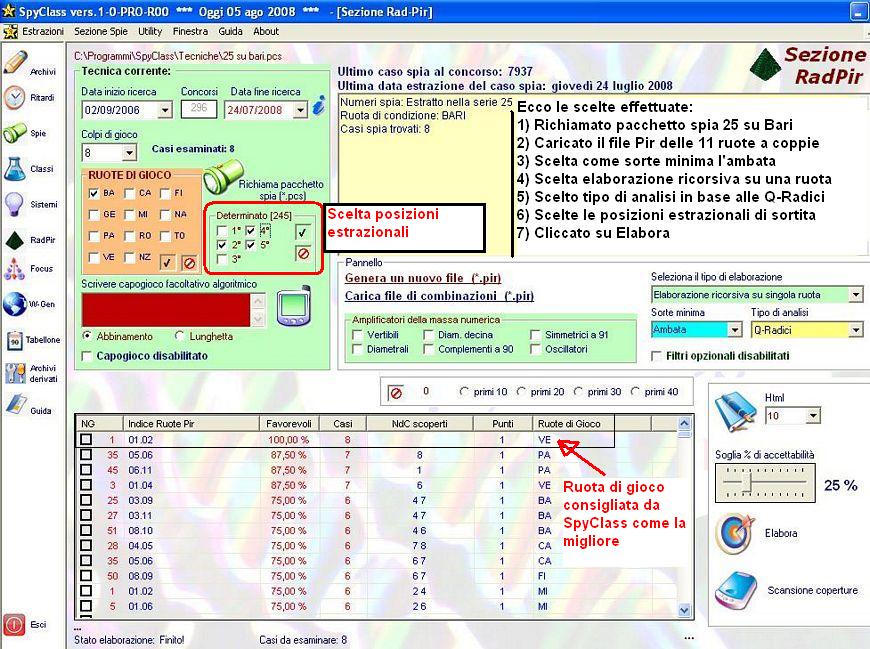This screenshot has height=649, width=870.
Task: Open the About menu
Action: pyautogui.click(x=266, y=32)
